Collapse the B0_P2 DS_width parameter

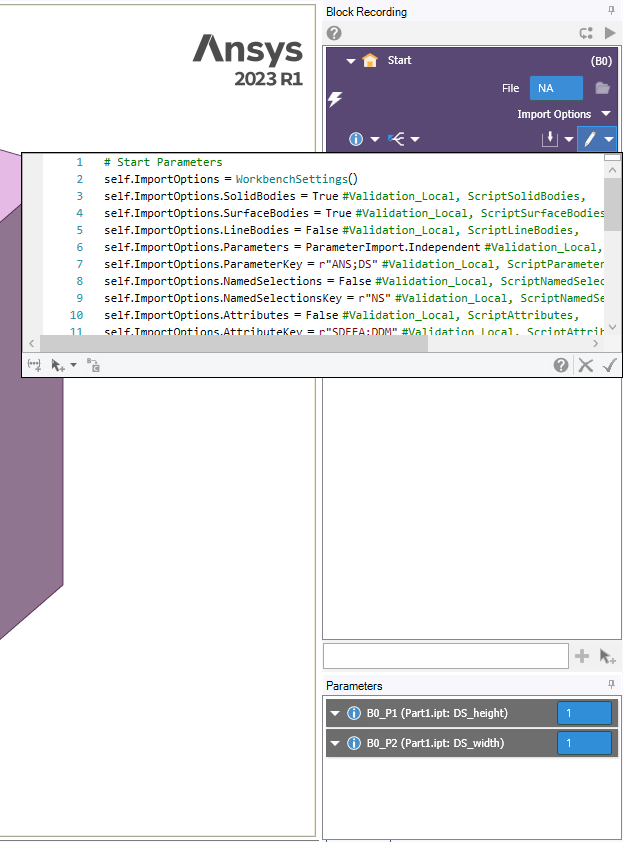(335, 743)
